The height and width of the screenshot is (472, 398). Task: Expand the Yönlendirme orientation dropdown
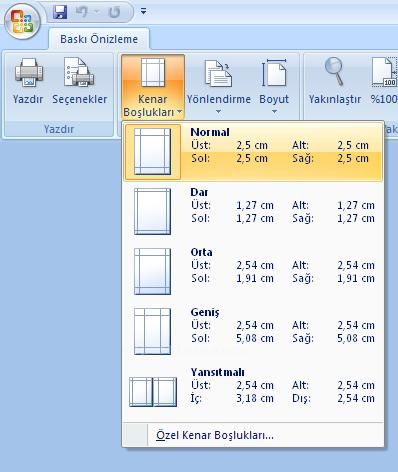click(x=218, y=86)
